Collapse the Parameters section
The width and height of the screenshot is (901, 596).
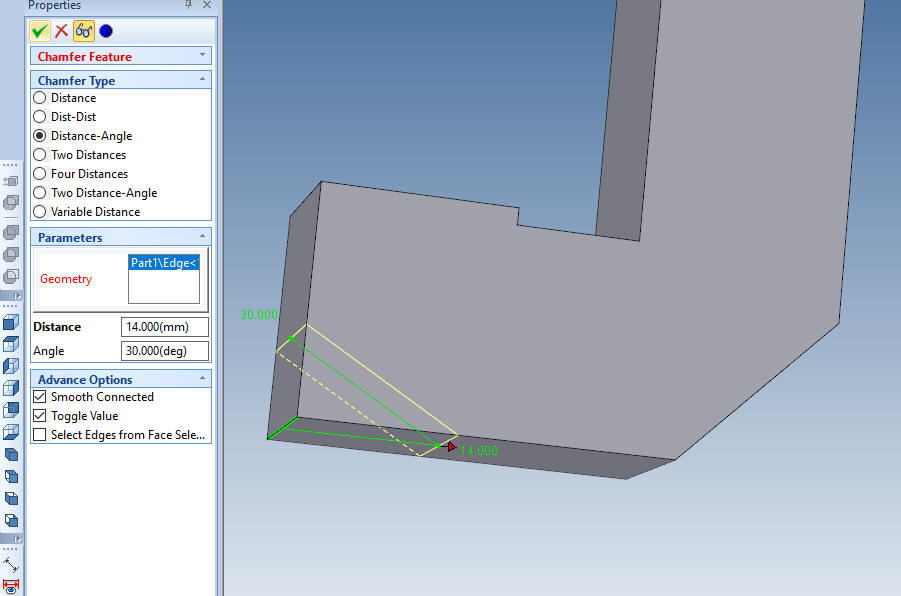[x=202, y=236]
